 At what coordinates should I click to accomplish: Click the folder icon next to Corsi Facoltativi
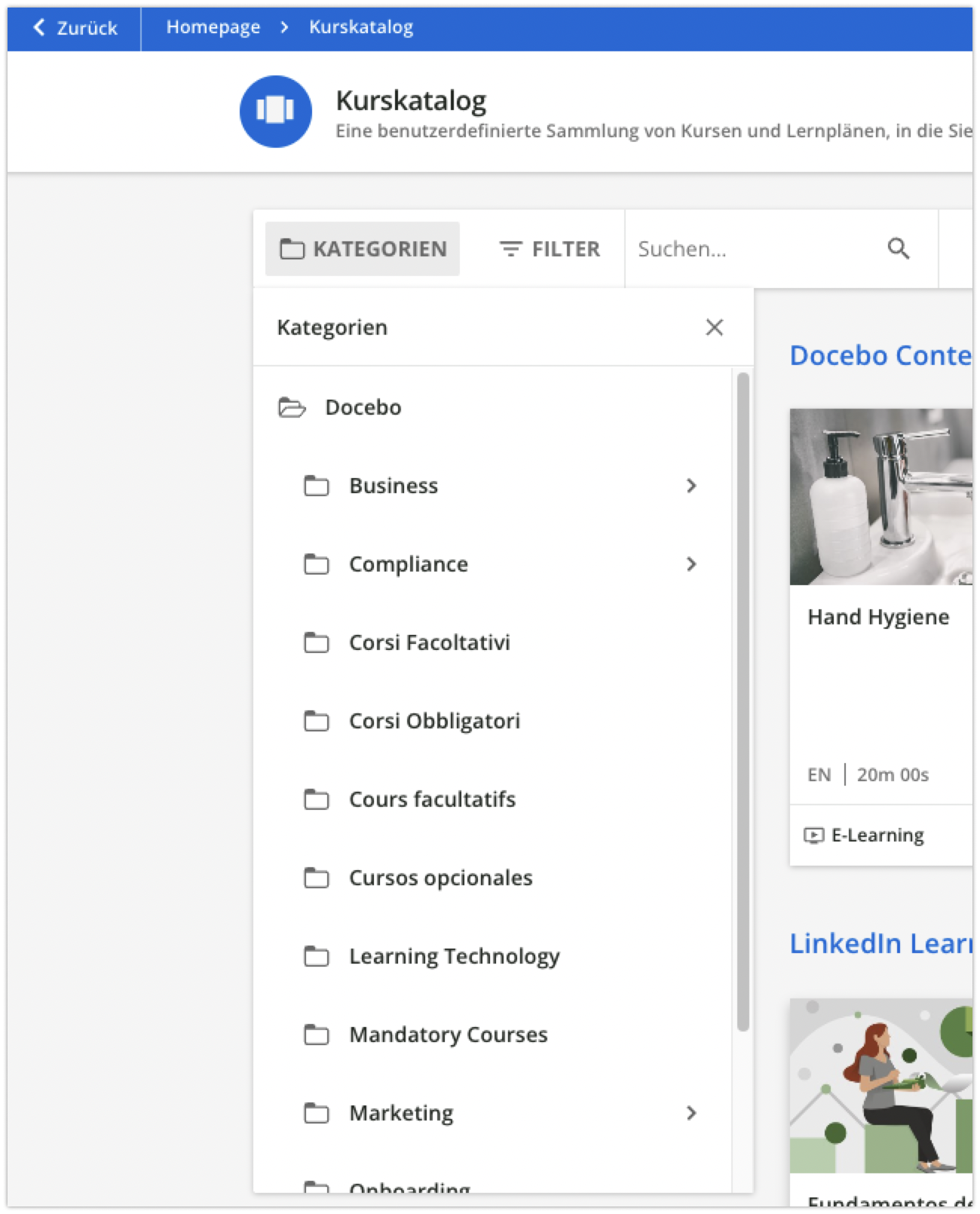click(x=317, y=643)
